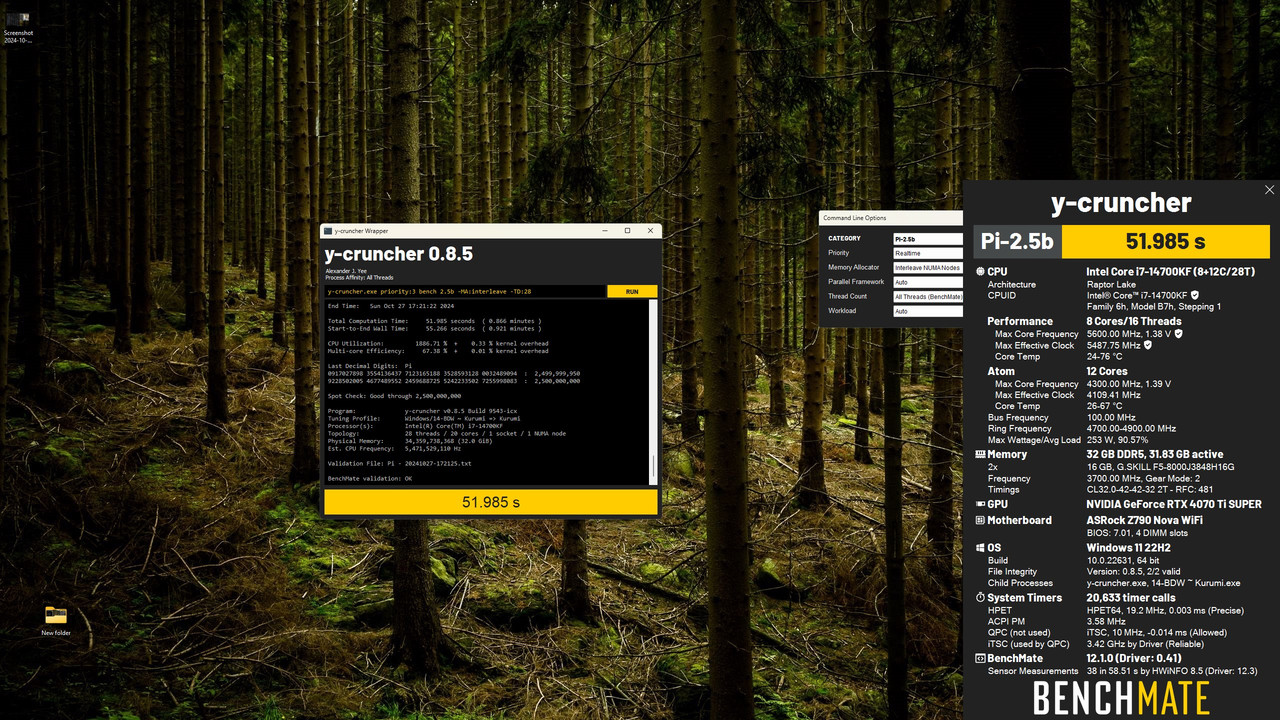Screen dimensions: 1280x720
Task: Click the 'BenchMate validation: OK' console line
Action: [370, 479]
